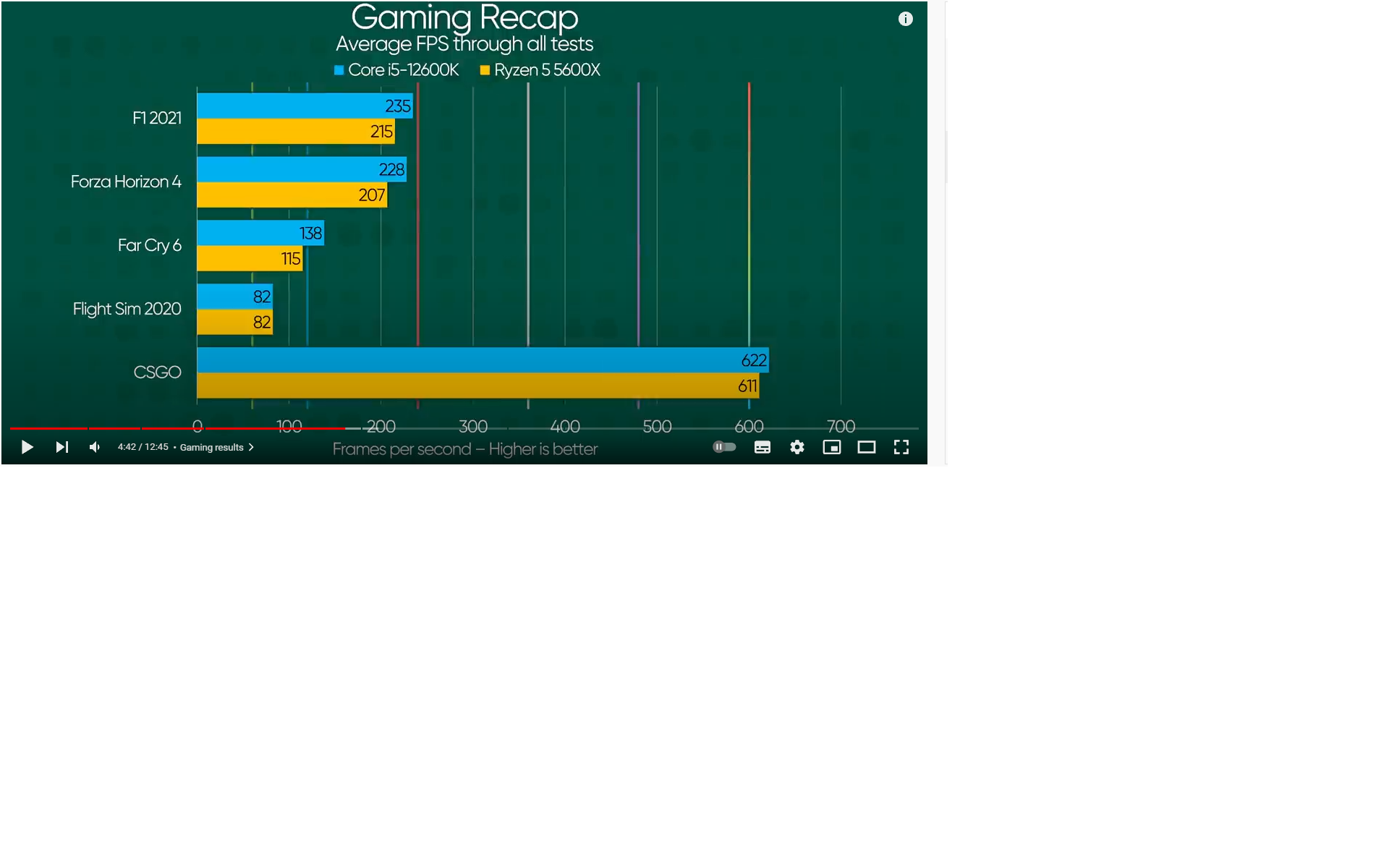This screenshot has width=1389, height=868.
Task: Enable miniplayer mode
Action: (x=832, y=447)
